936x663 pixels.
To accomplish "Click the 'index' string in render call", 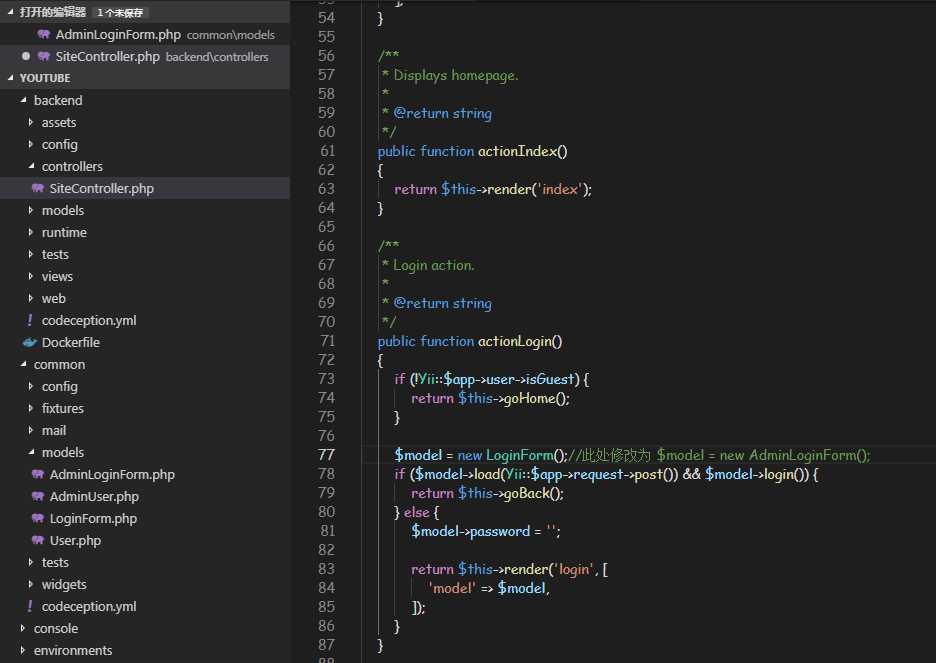I will pos(560,189).
